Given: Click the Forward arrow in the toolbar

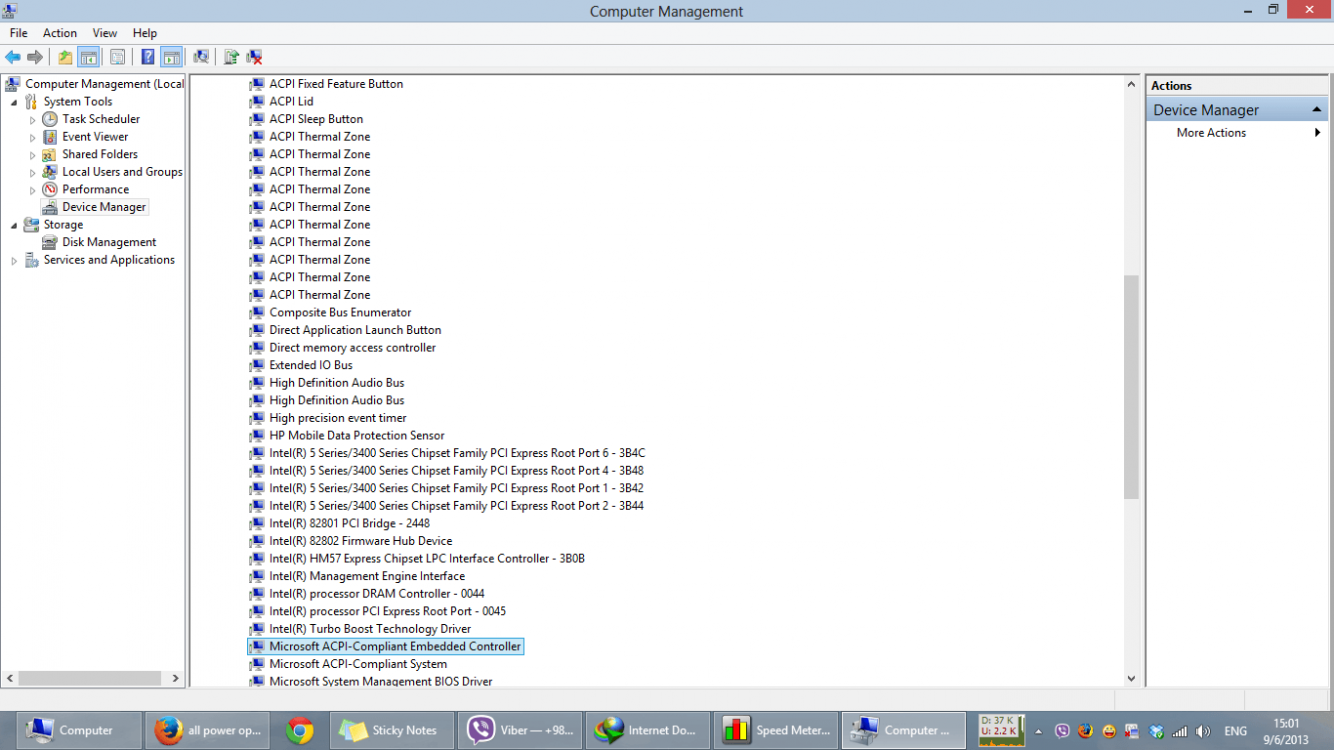Looking at the screenshot, I should (35, 57).
